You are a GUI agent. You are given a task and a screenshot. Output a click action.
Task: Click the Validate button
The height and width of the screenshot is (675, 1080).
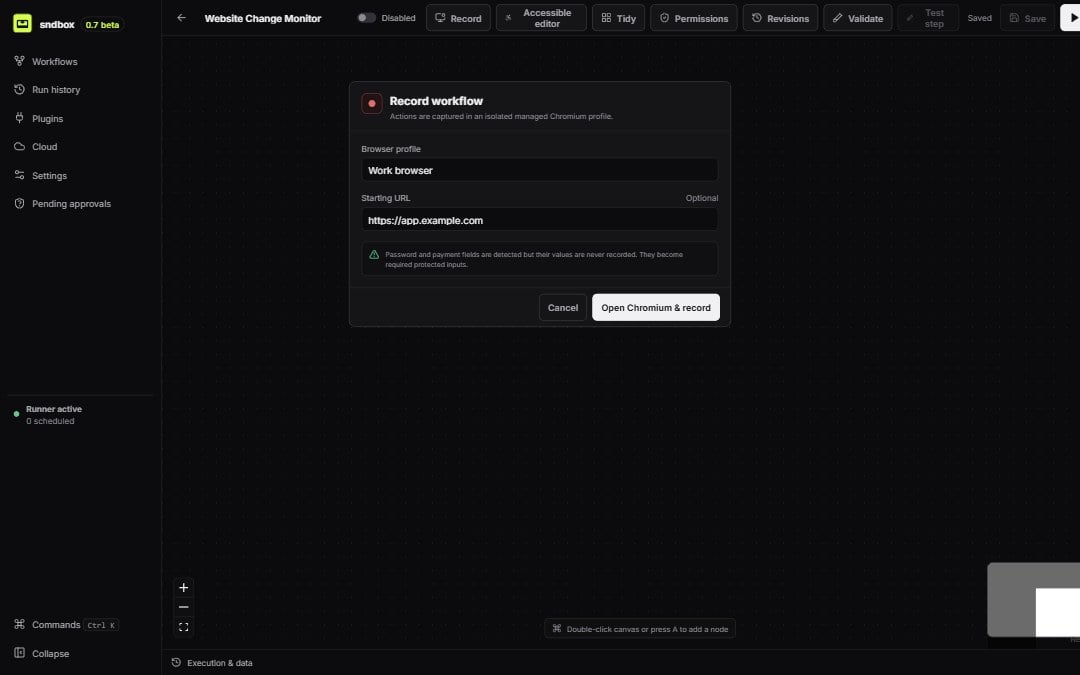(858, 18)
